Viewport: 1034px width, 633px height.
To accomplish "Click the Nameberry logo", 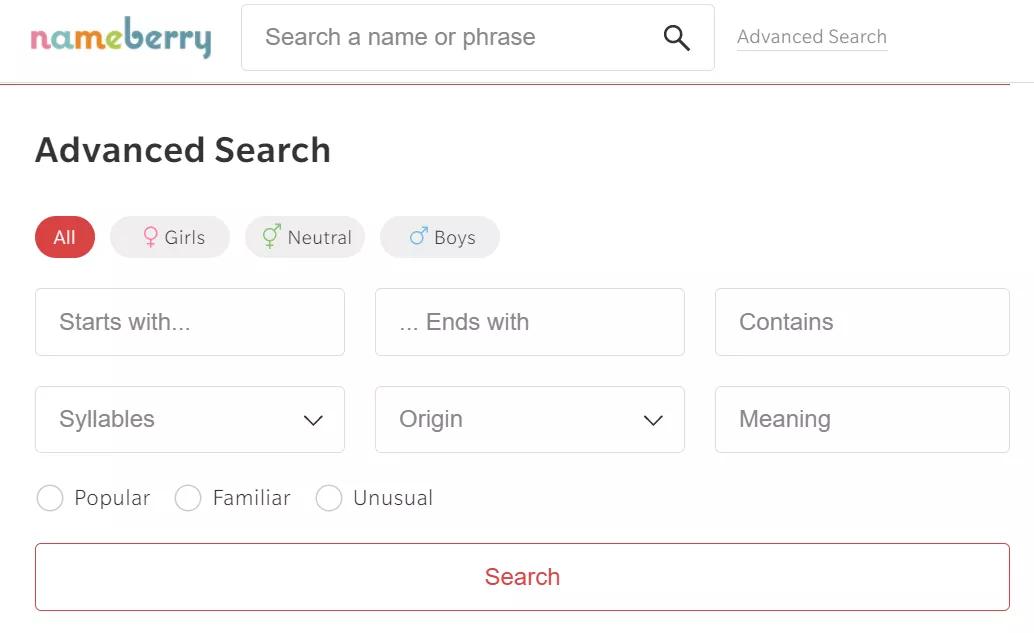I will [x=120, y=38].
